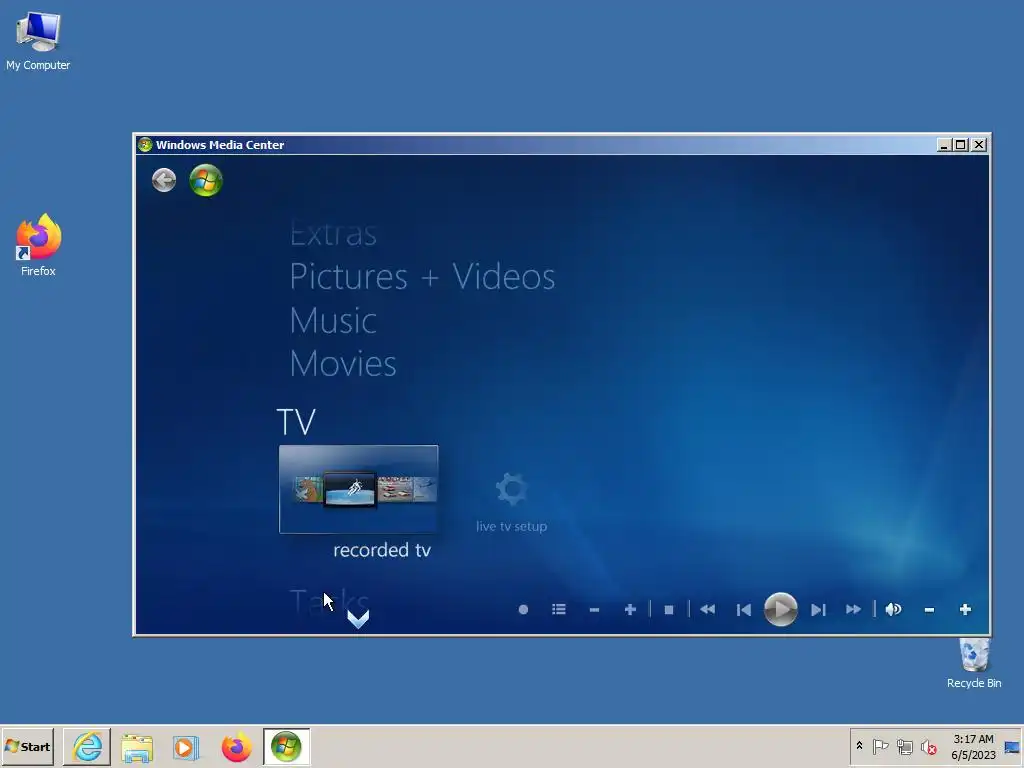Viewport: 1024px width, 768px height.
Task: Minimize the Windows Media Center window
Action: point(943,145)
